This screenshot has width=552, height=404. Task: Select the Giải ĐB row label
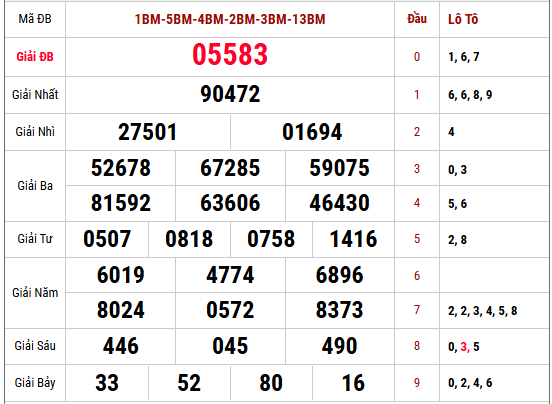point(35,57)
